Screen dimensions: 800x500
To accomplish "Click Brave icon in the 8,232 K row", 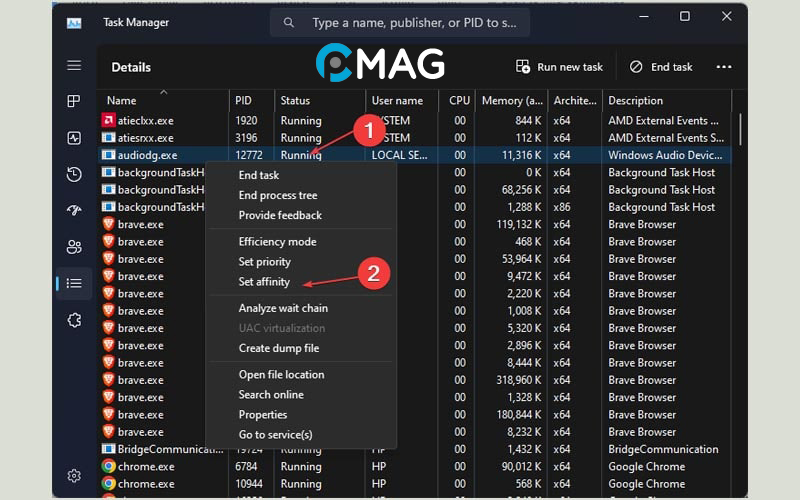I will tap(108, 431).
